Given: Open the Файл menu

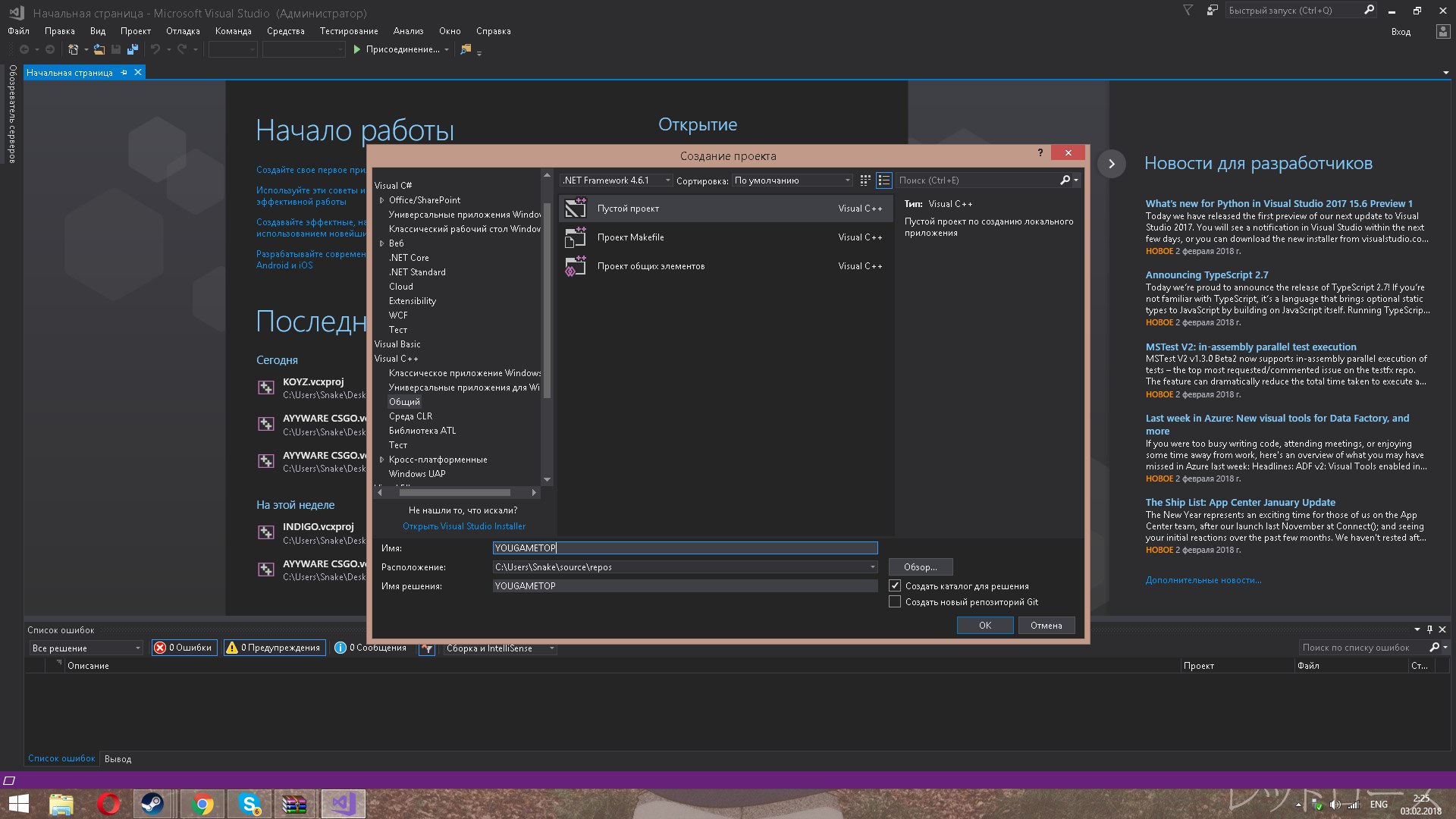Looking at the screenshot, I should coord(18,31).
